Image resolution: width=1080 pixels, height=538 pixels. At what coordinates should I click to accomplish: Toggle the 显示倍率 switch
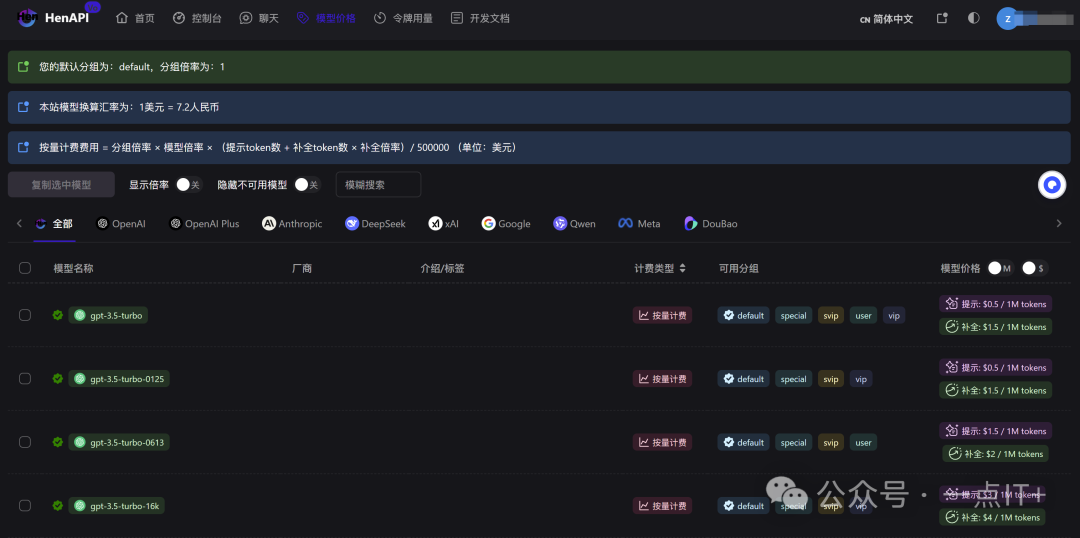click(188, 185)
